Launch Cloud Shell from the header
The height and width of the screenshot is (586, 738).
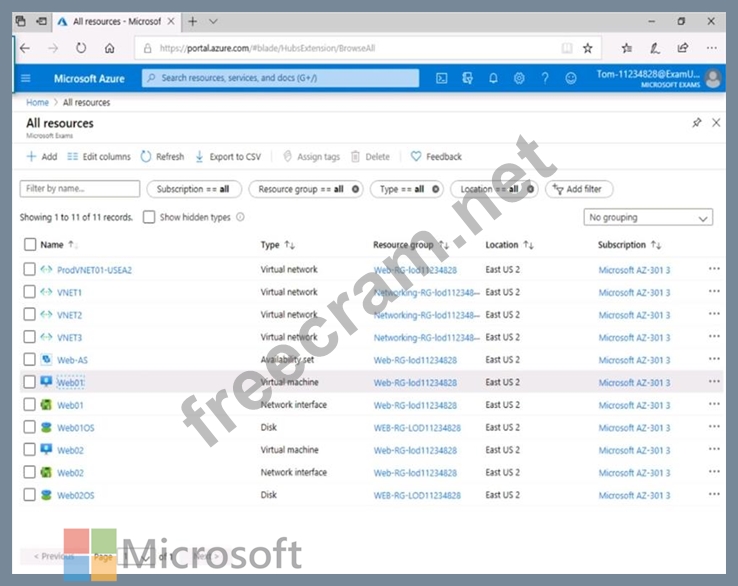click(x=441, y=78)
